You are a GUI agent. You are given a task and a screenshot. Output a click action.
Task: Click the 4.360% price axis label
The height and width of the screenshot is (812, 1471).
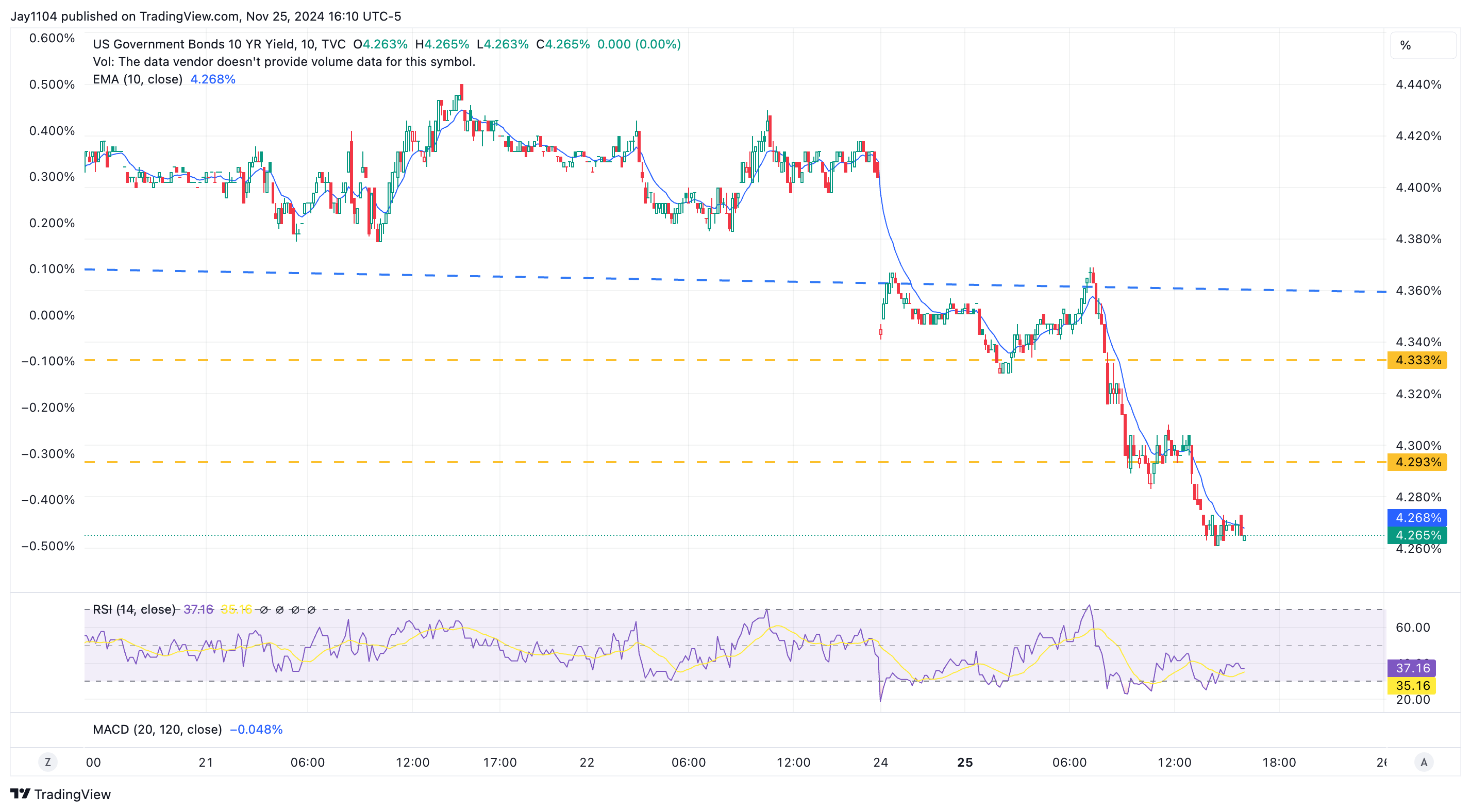(x=1418, y=291)
